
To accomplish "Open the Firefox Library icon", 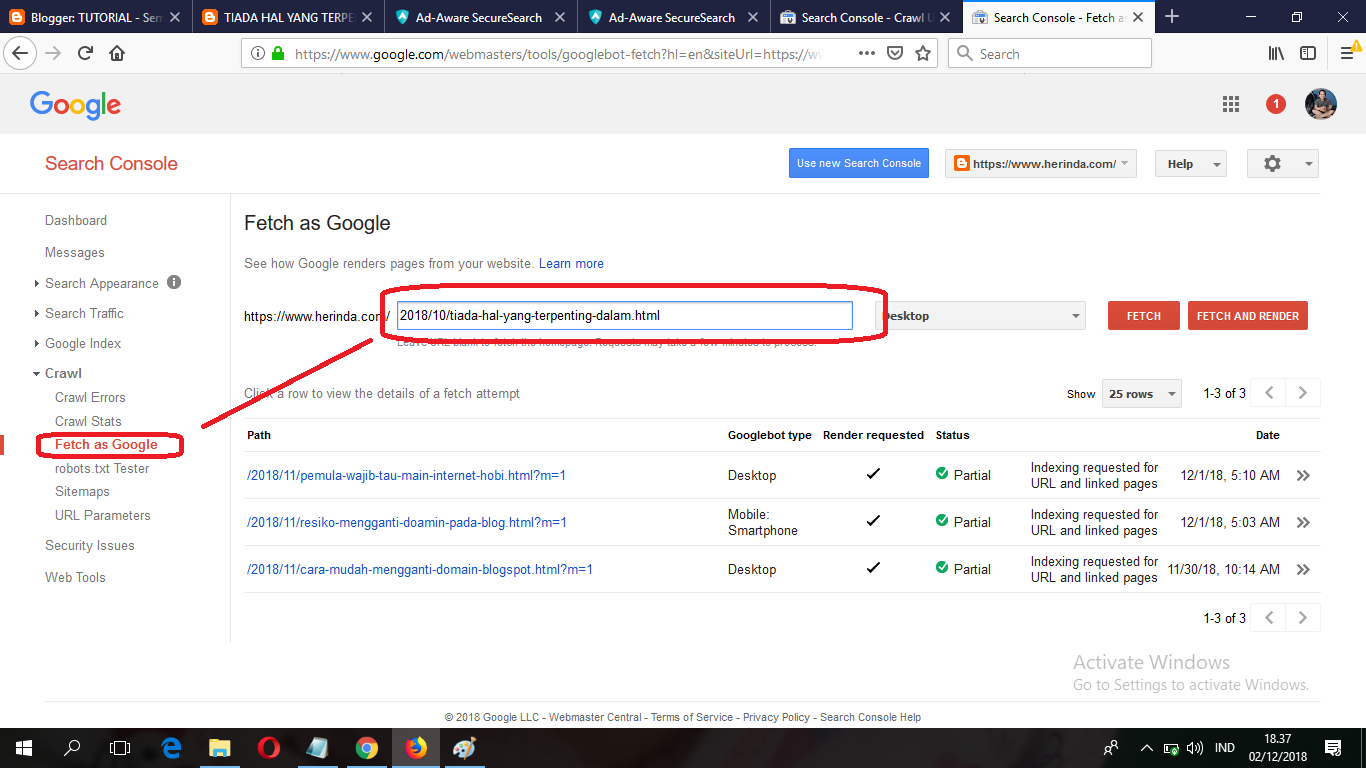I will pos(1276,54).
